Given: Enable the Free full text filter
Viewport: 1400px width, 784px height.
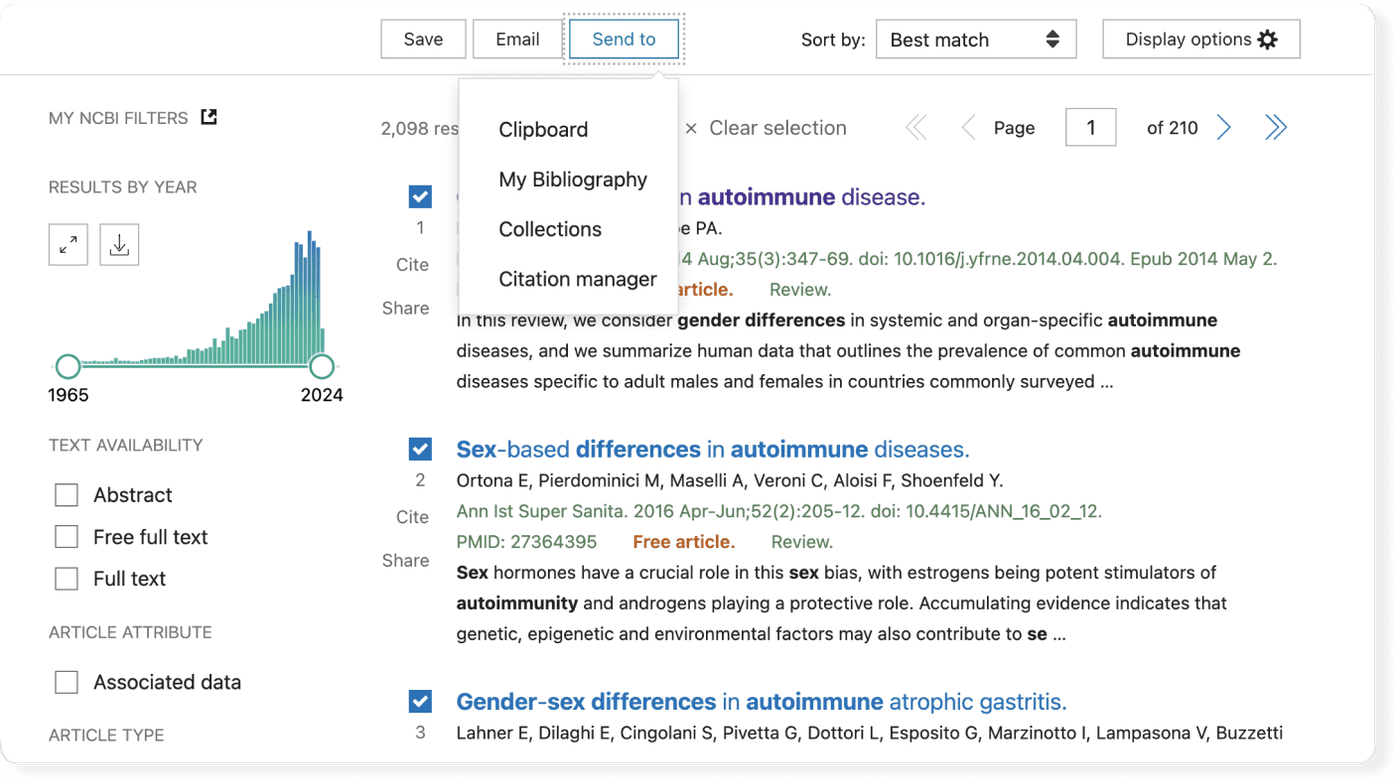Looking at the screenshot, I should [x=66, y=536].
